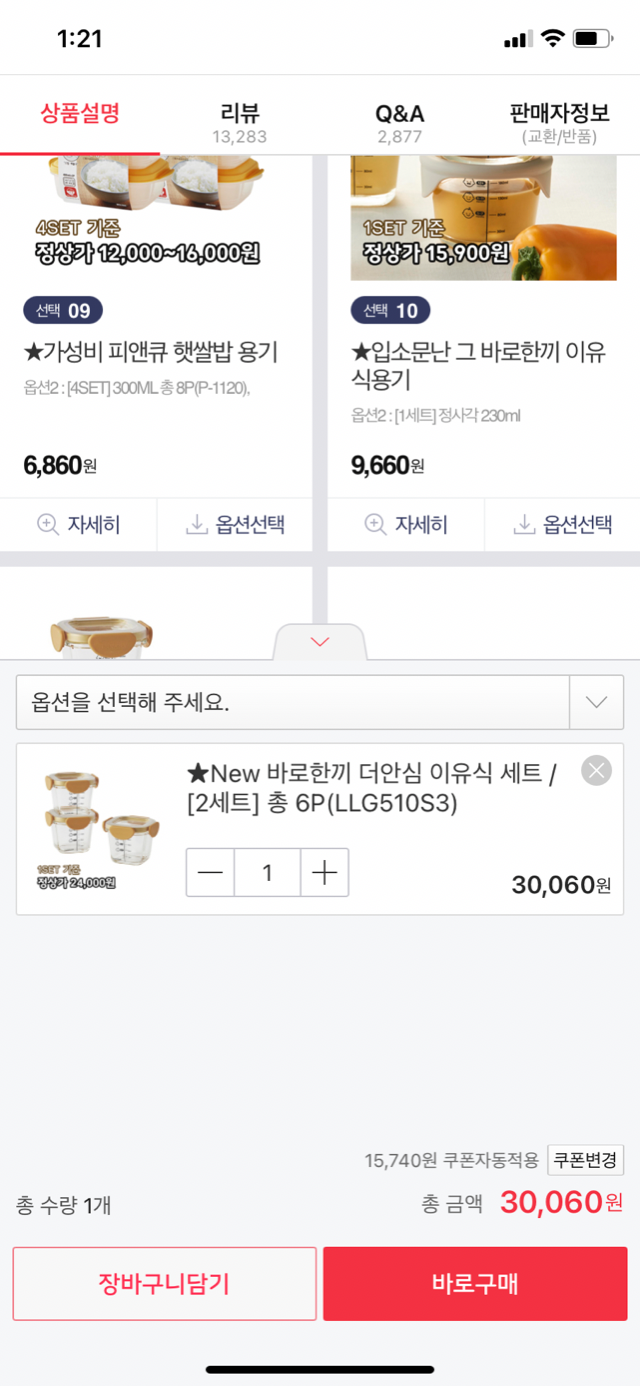Tap the quantity number field

[x=267, y=872]
